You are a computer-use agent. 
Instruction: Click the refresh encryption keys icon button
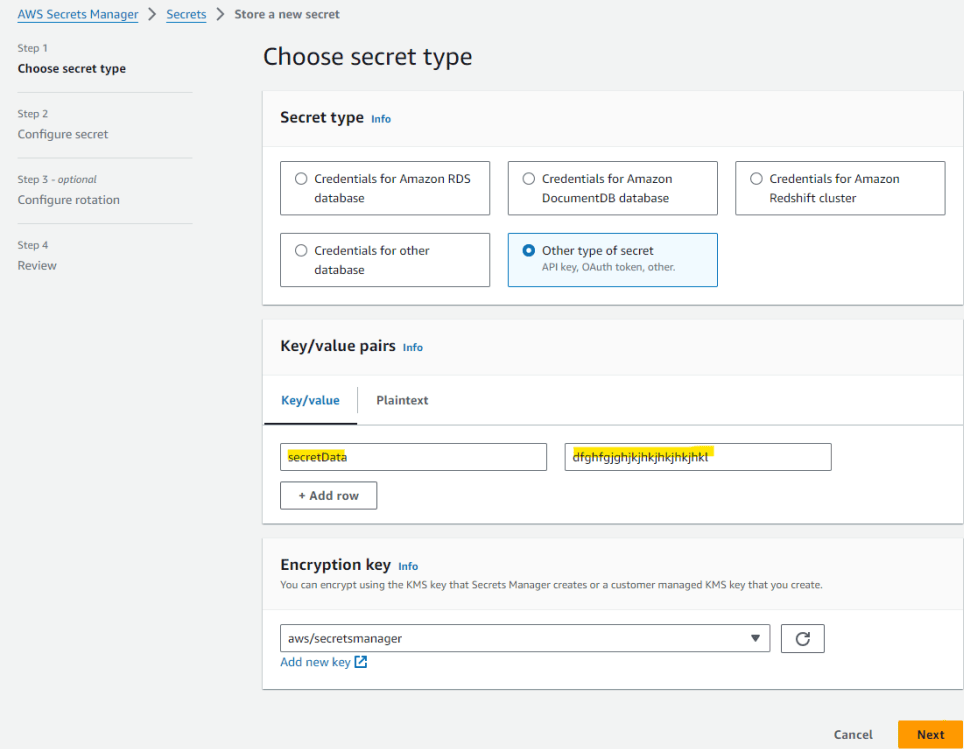pos(802,638)
